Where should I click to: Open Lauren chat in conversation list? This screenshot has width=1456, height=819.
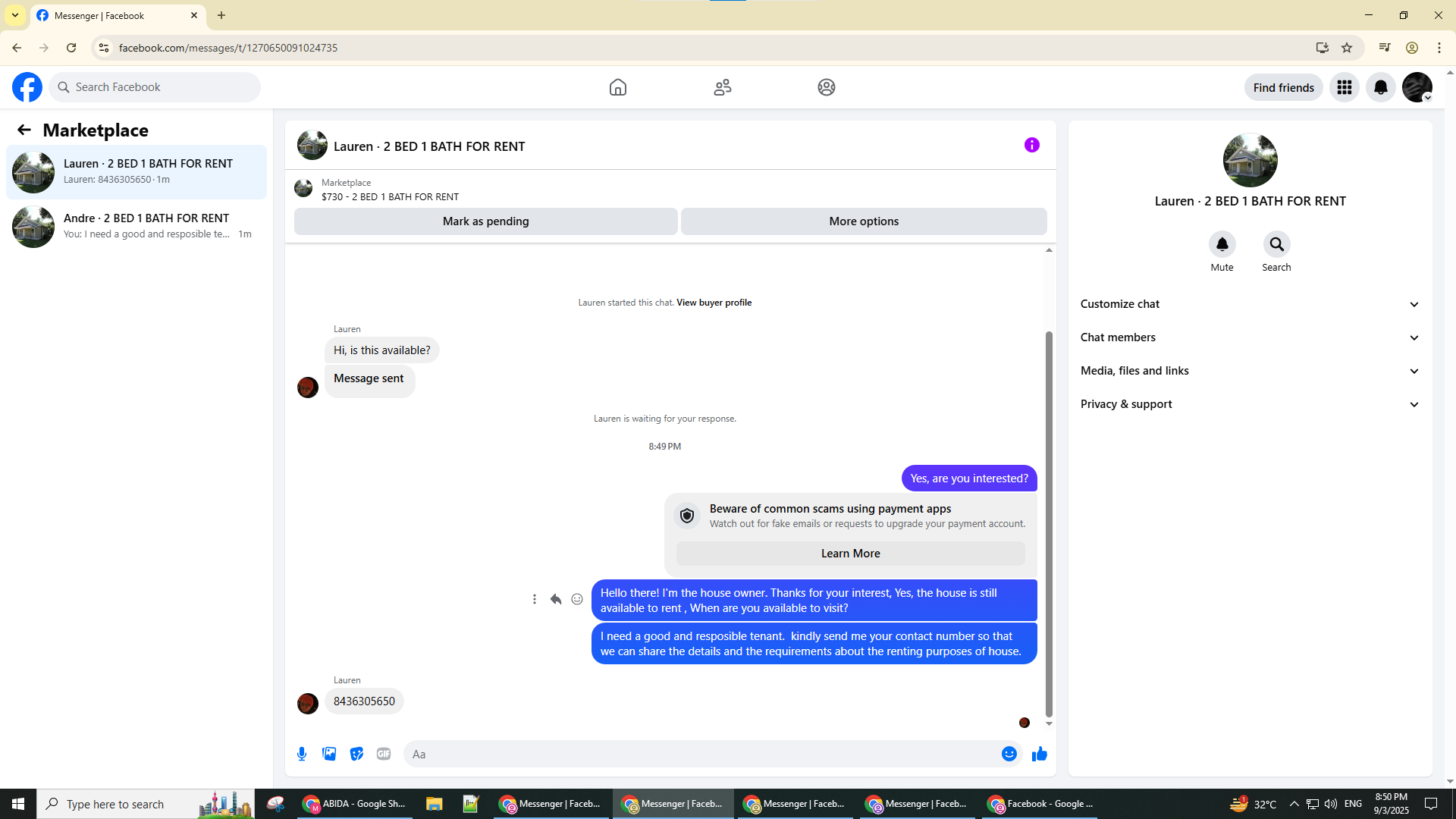[136, 172]
